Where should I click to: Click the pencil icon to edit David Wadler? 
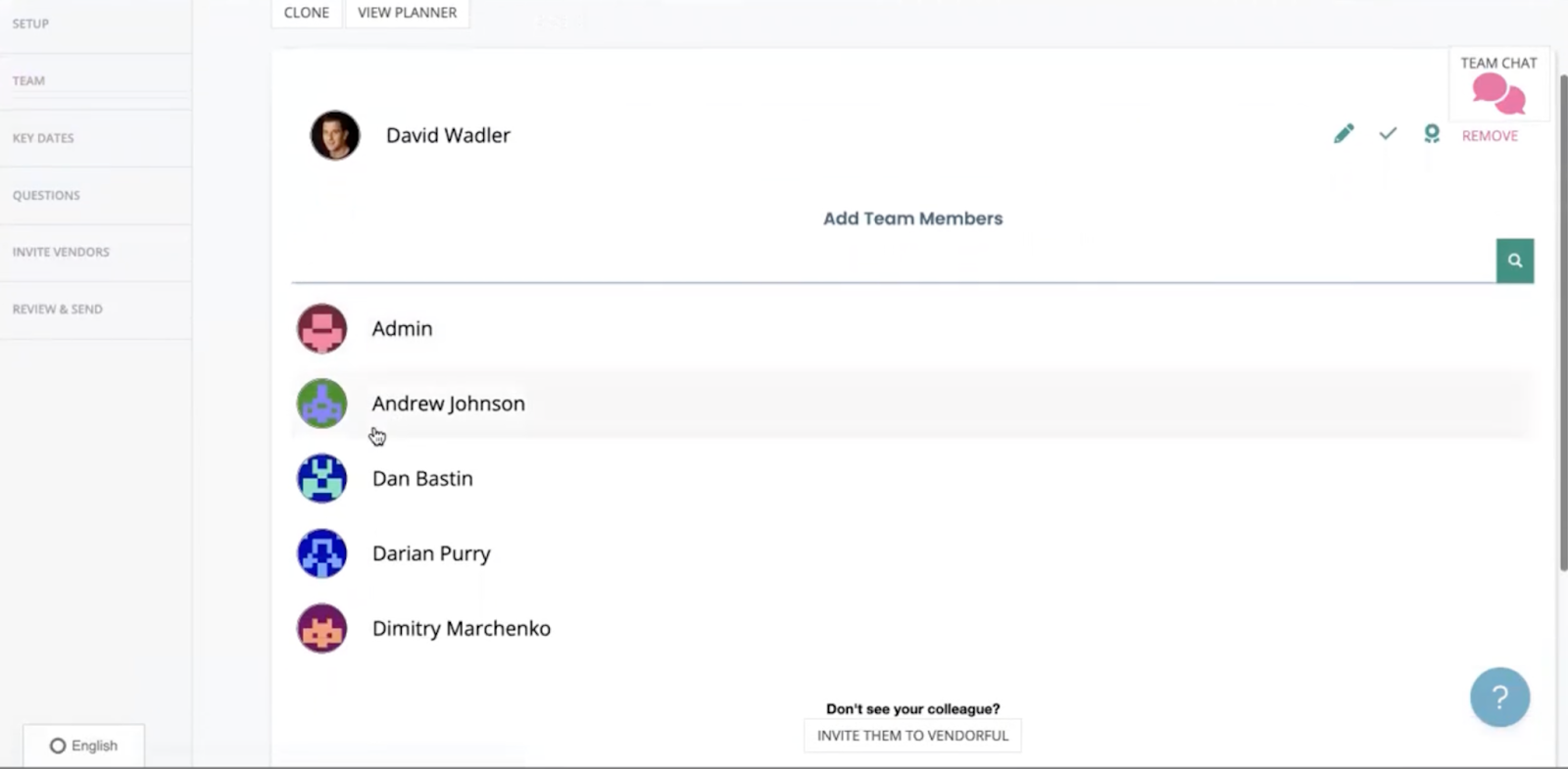[1344, 133]
